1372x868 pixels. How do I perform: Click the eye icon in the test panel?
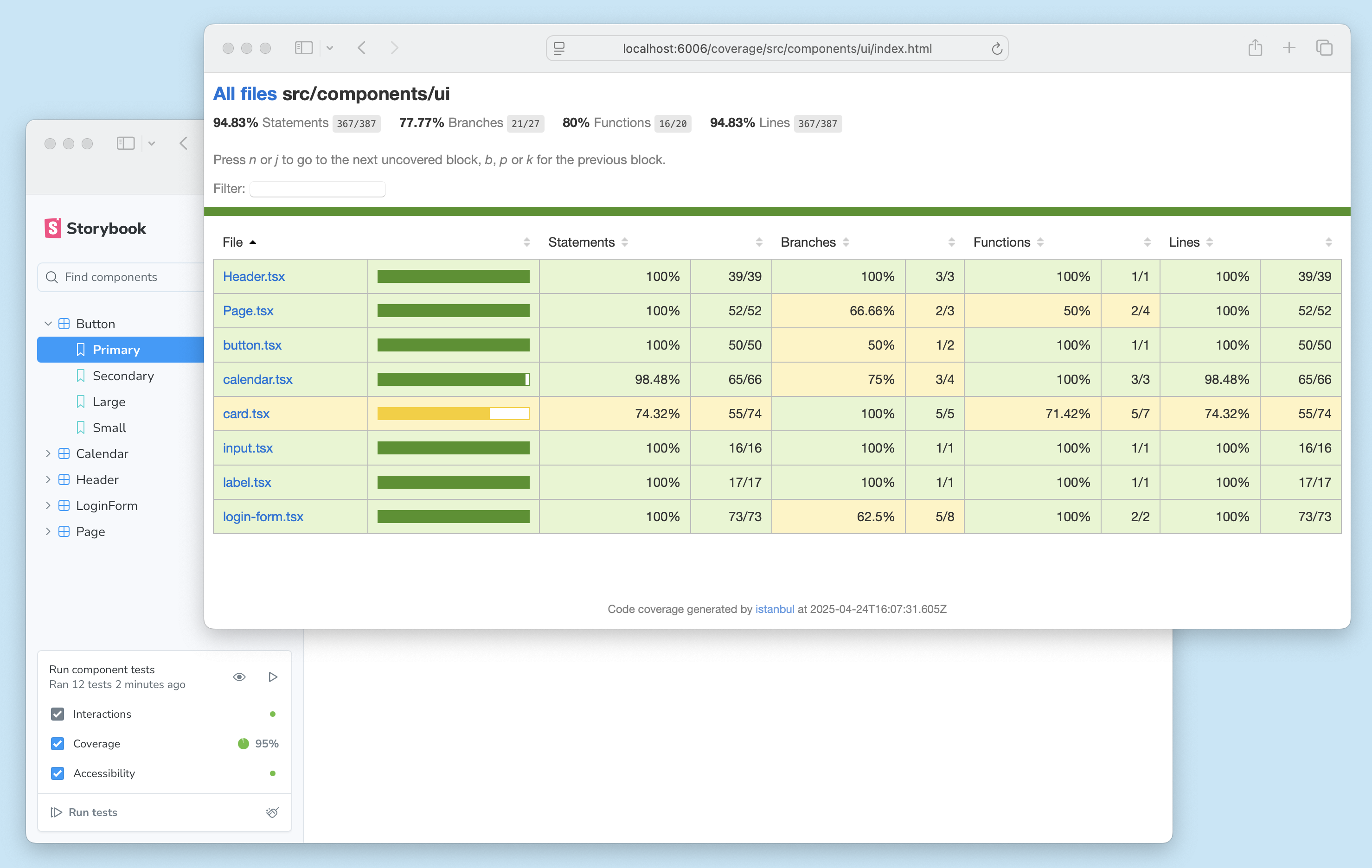tap(239, 677)
